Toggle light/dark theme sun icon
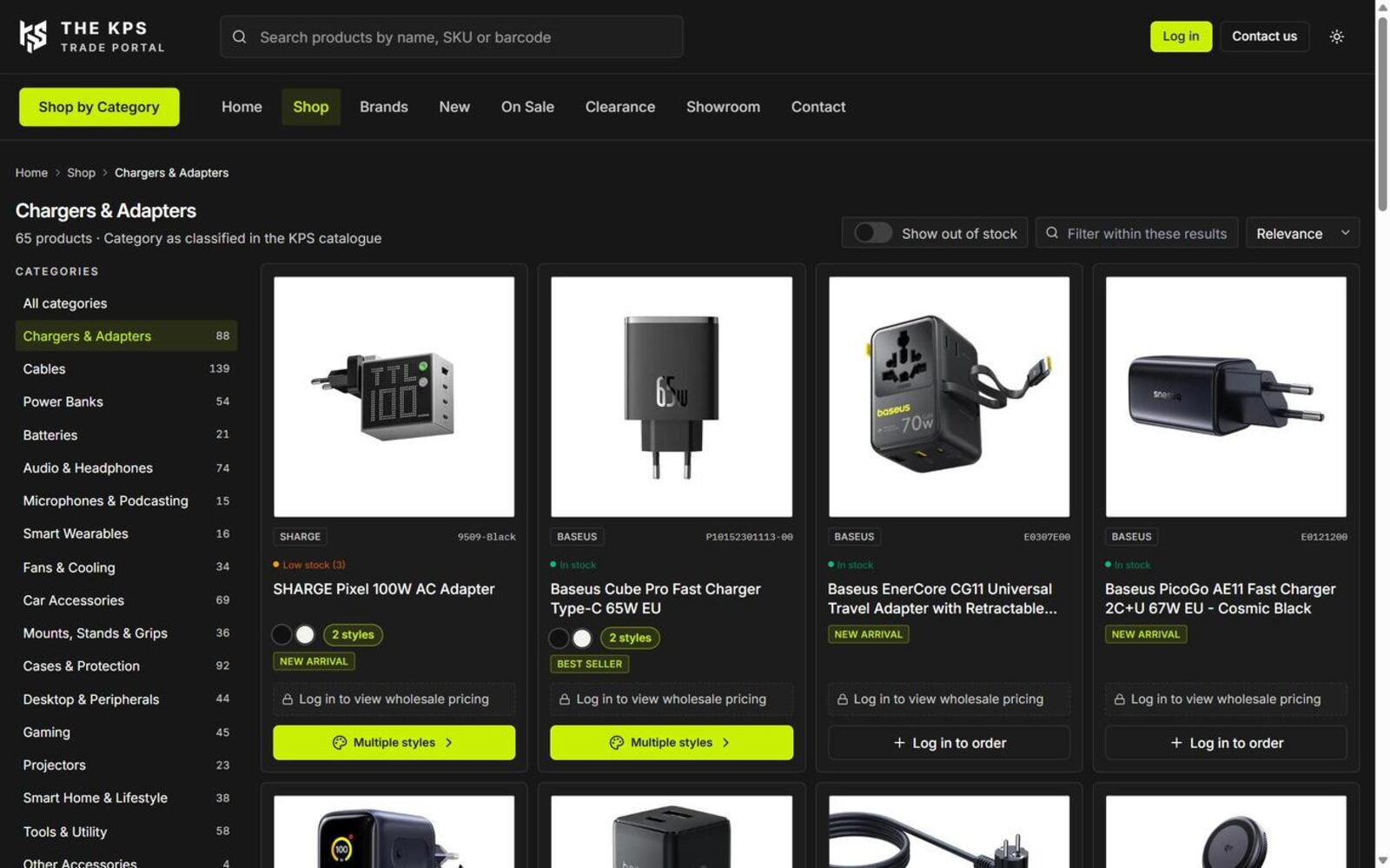 (1337, 36)
